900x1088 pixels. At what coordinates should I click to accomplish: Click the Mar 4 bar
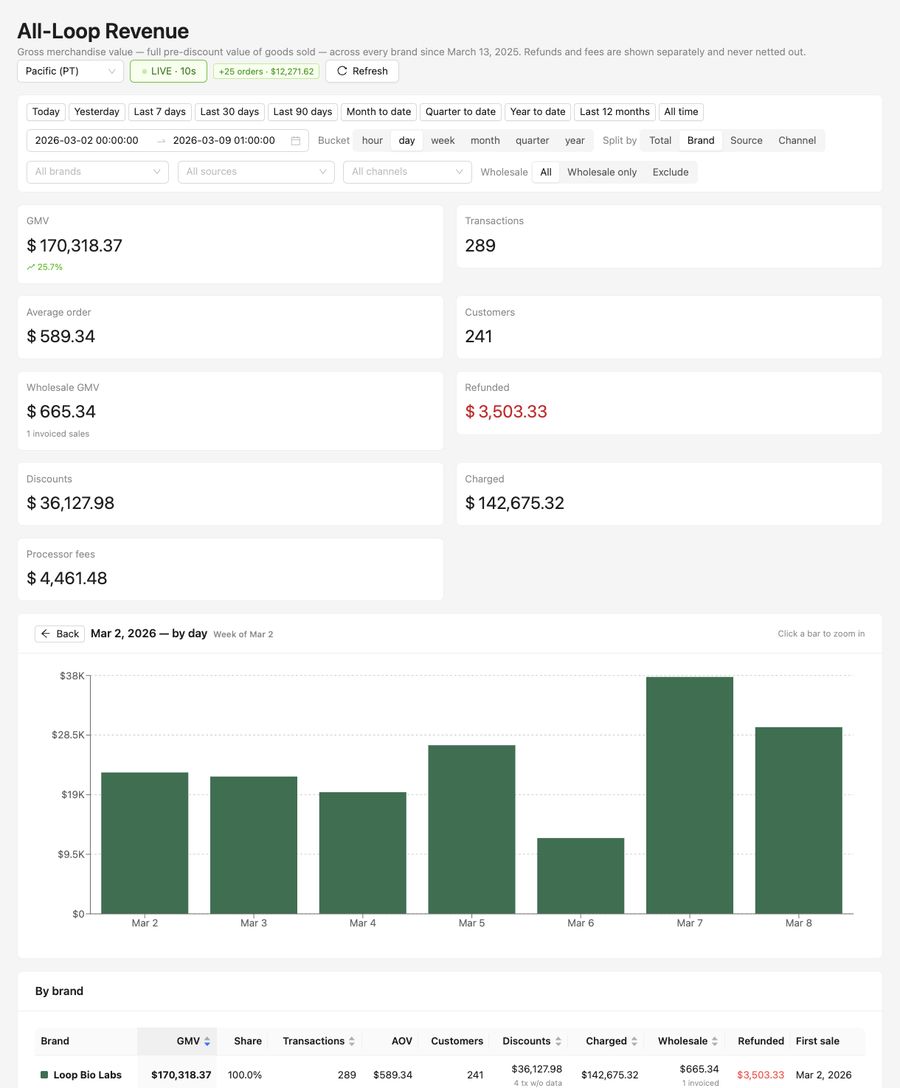pyautogui.click(x=363, y=853)
